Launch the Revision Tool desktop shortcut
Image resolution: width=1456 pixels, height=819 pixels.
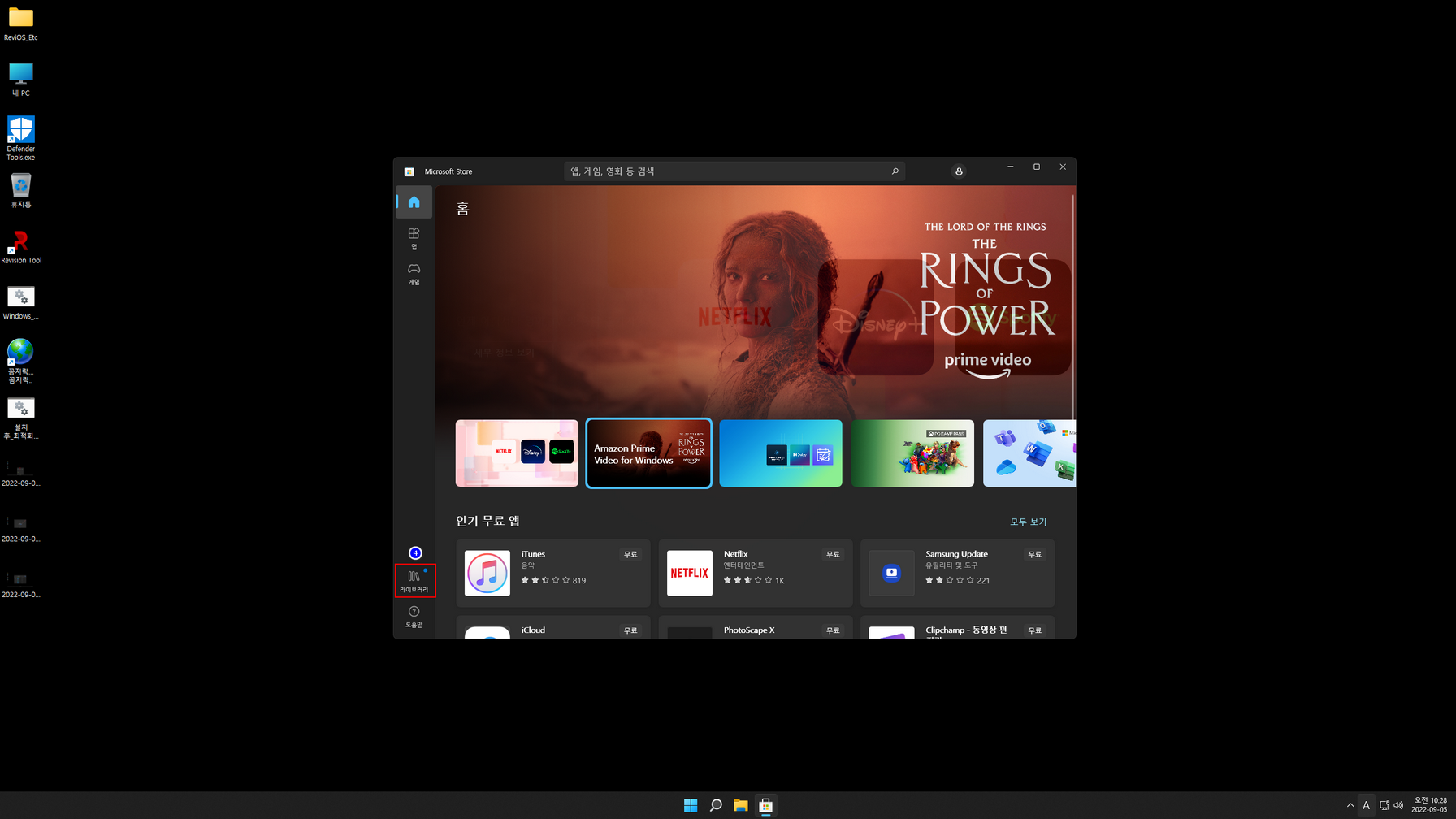coord(20,247)
